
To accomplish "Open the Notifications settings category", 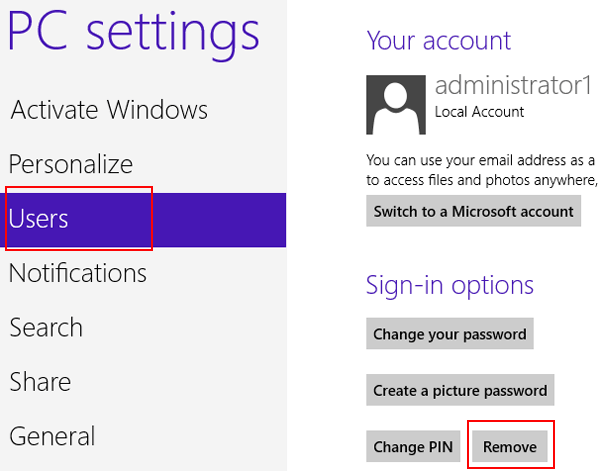I will pyautogui.click(x=78, y=273).
